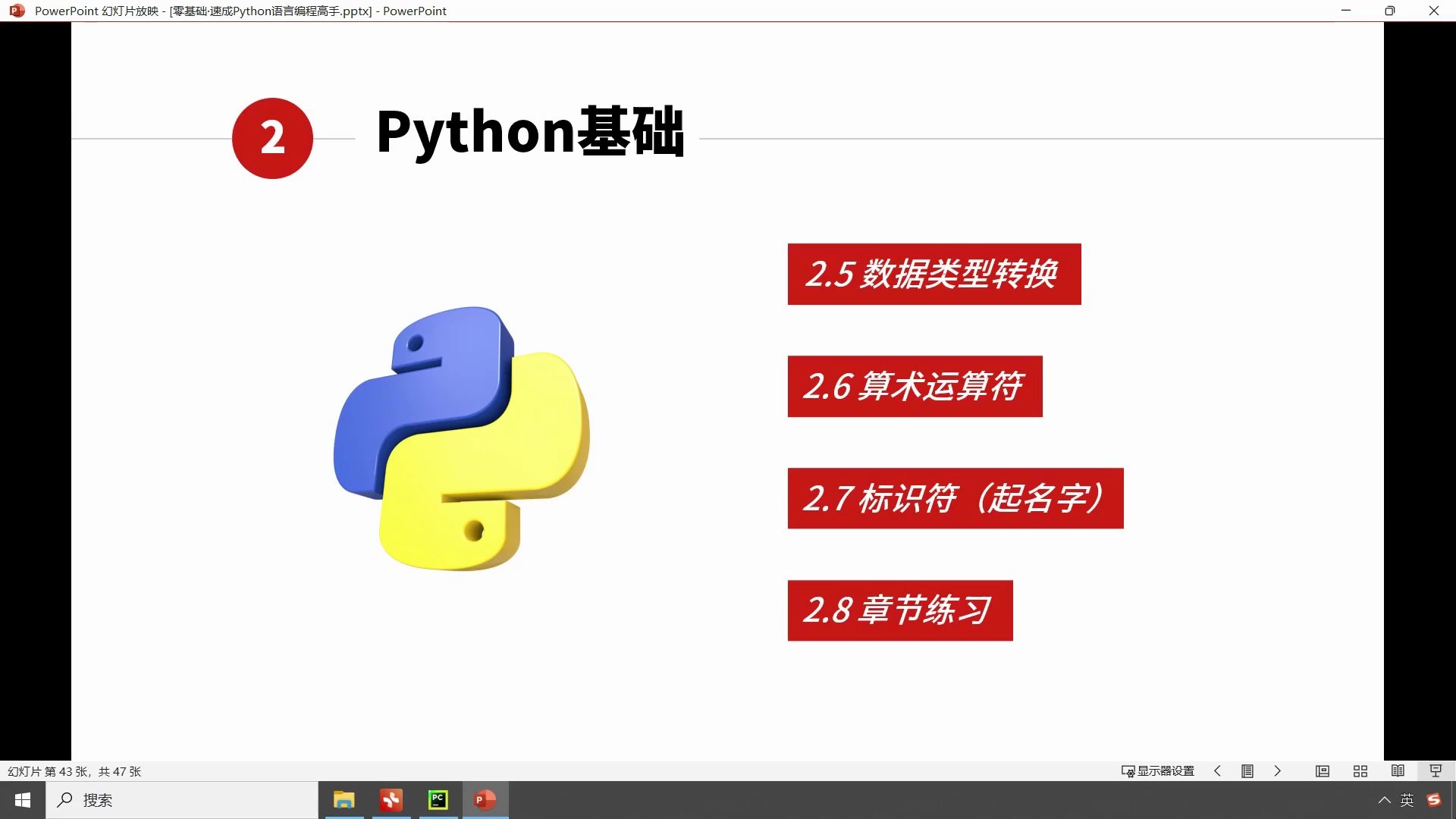The image size is (1456, 819).
Task: Click the Python logo image
Action: [462, 438]
